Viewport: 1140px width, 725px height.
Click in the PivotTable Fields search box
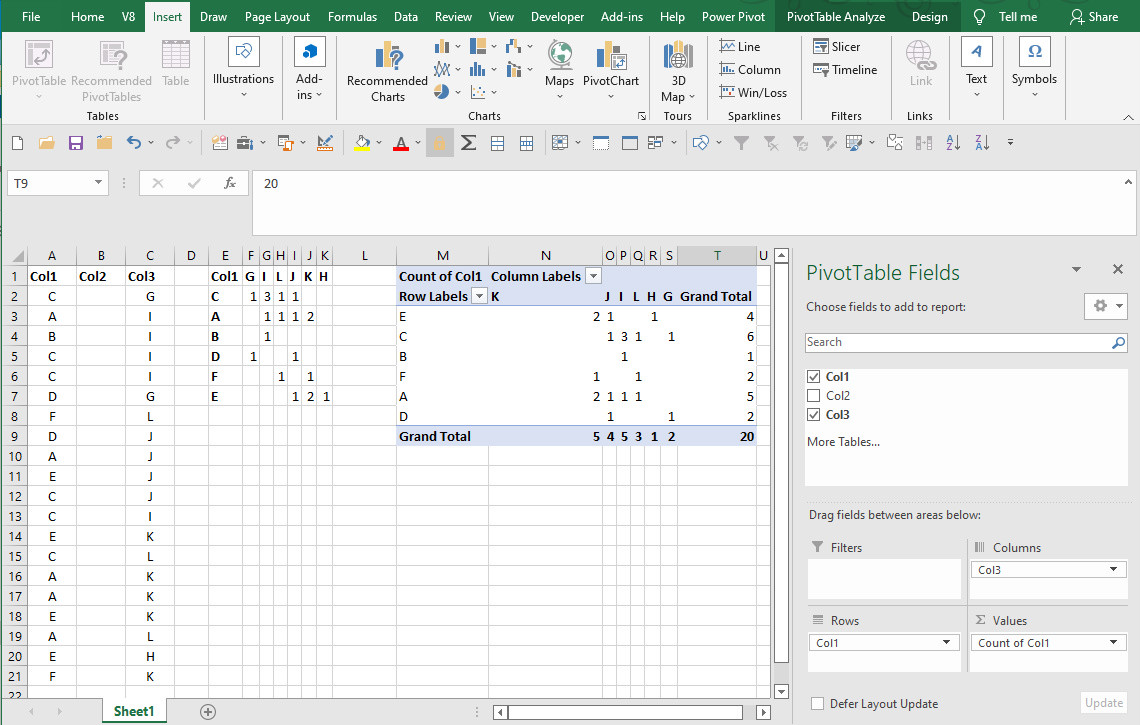tap(958, 343)
